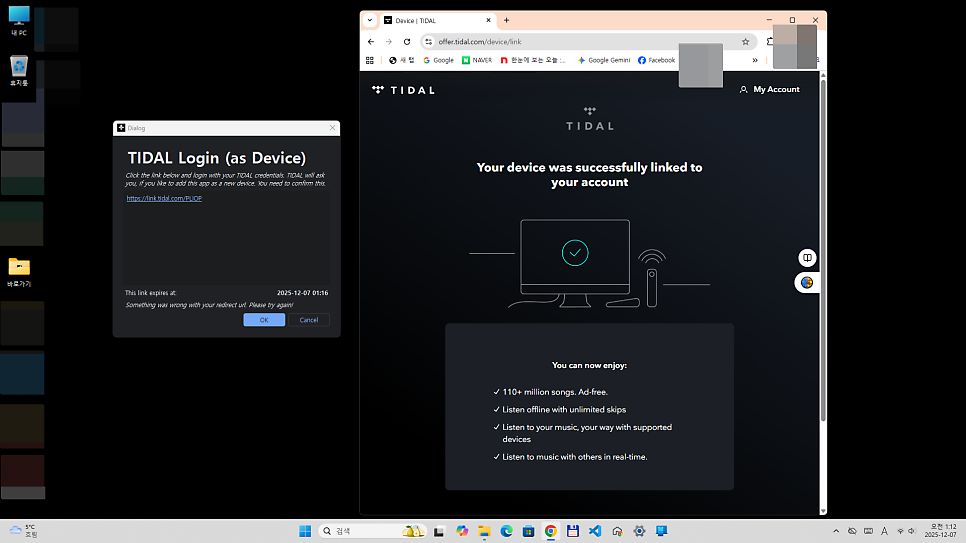Open File Explorer from the taskbar
Screen dimensions: 966x543
pos(484,531)
